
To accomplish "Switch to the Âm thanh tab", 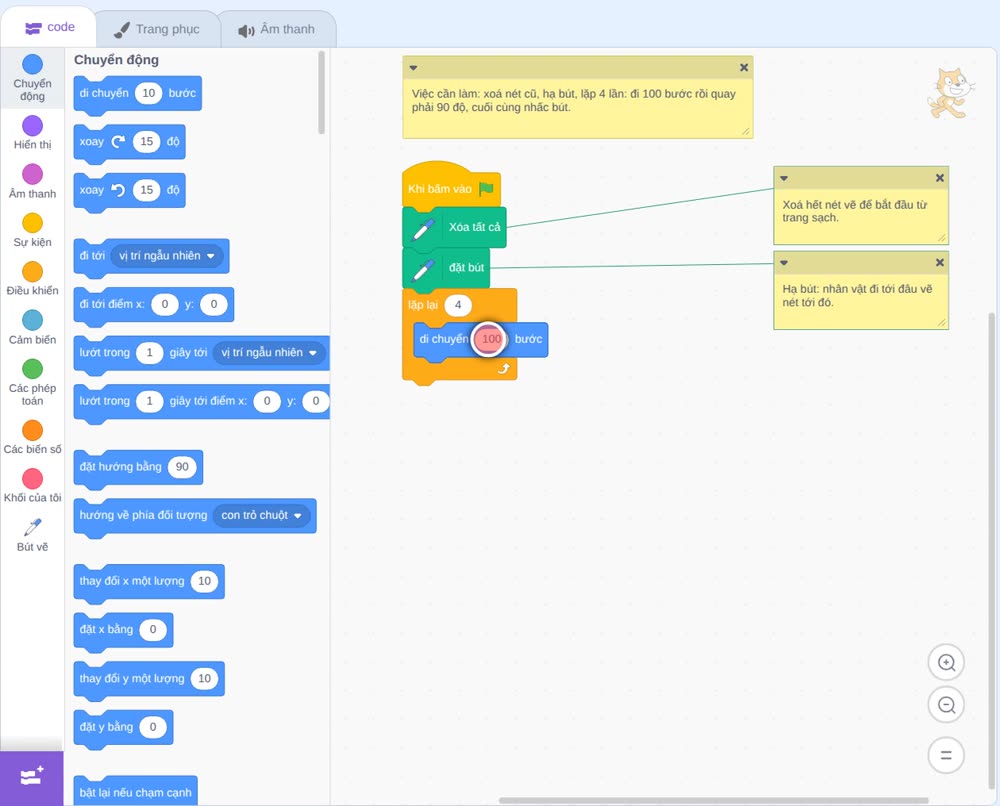I will tap(277, 29).
